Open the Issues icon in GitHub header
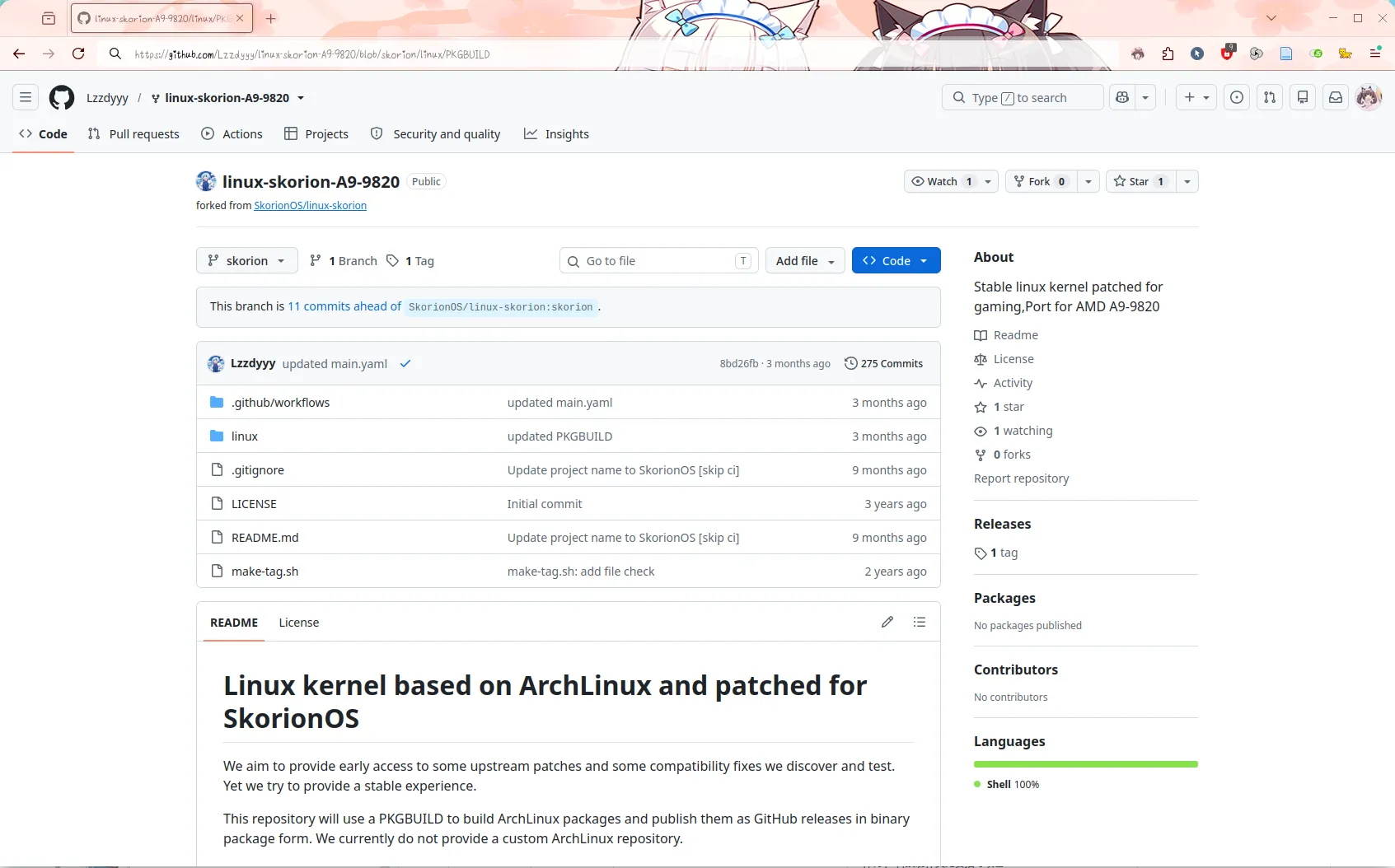 pos(1237,97)
